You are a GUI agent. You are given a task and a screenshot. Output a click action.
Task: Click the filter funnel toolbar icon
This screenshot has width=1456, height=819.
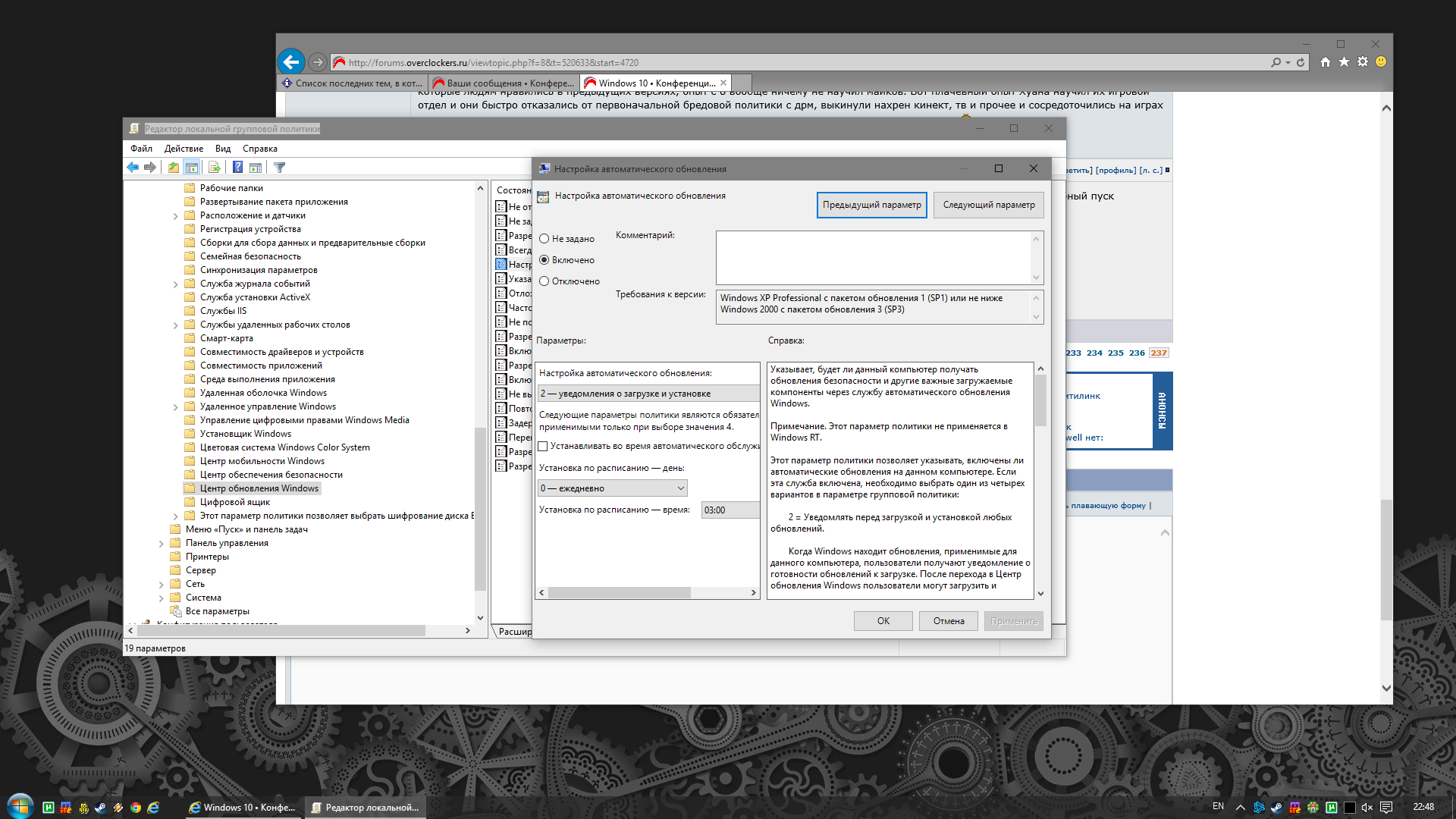pos(279,168)
